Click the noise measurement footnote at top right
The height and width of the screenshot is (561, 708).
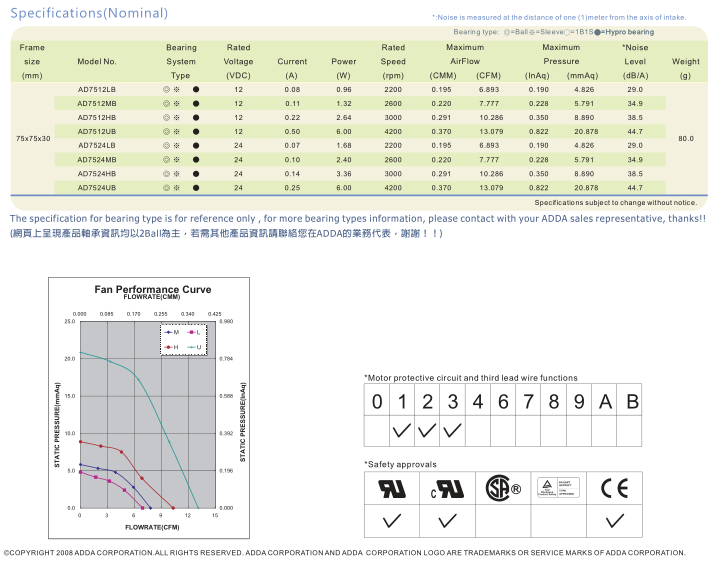point(559,18)
